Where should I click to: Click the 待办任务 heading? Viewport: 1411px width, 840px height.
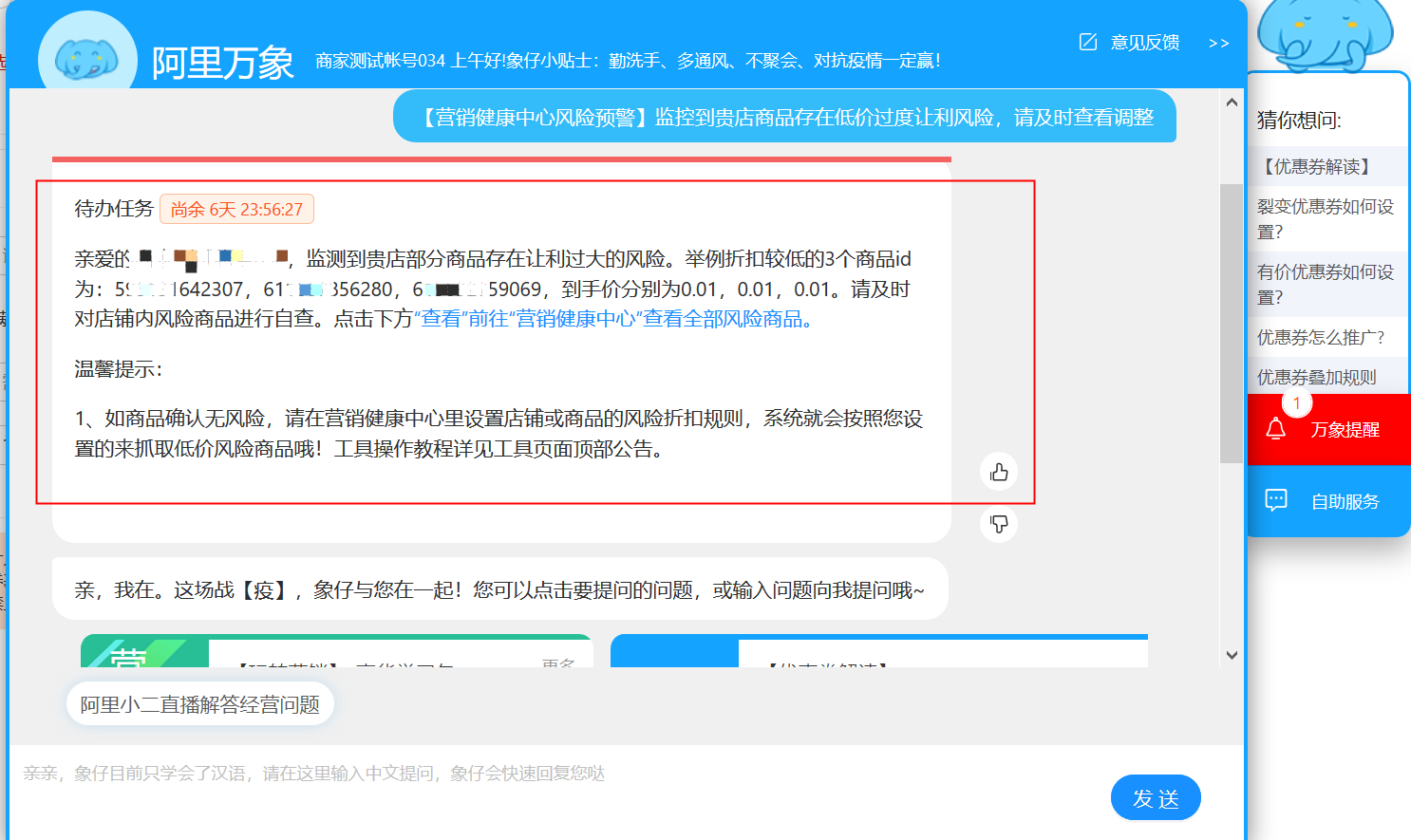(x=114, y=209)
